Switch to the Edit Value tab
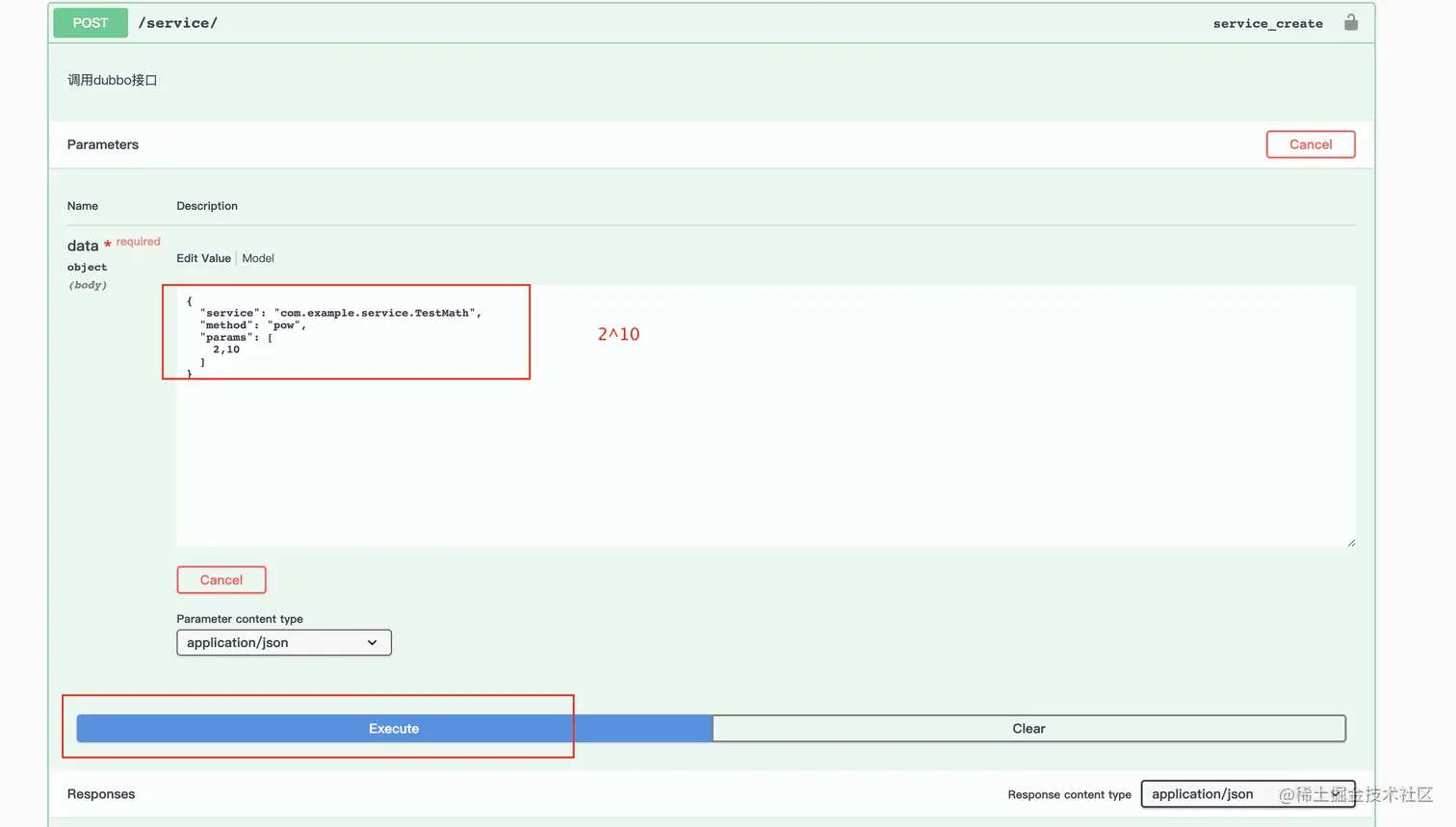This screenshot has width=1456, height=827. pos(203,258)
